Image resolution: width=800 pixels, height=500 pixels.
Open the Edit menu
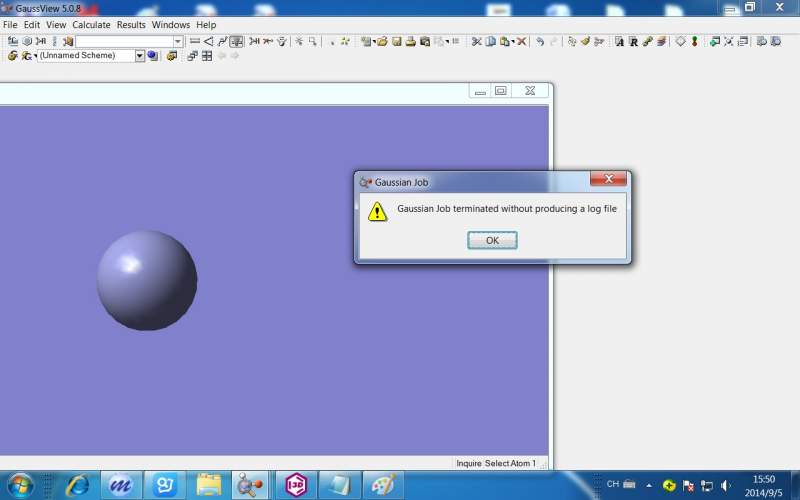coord(32,24)
